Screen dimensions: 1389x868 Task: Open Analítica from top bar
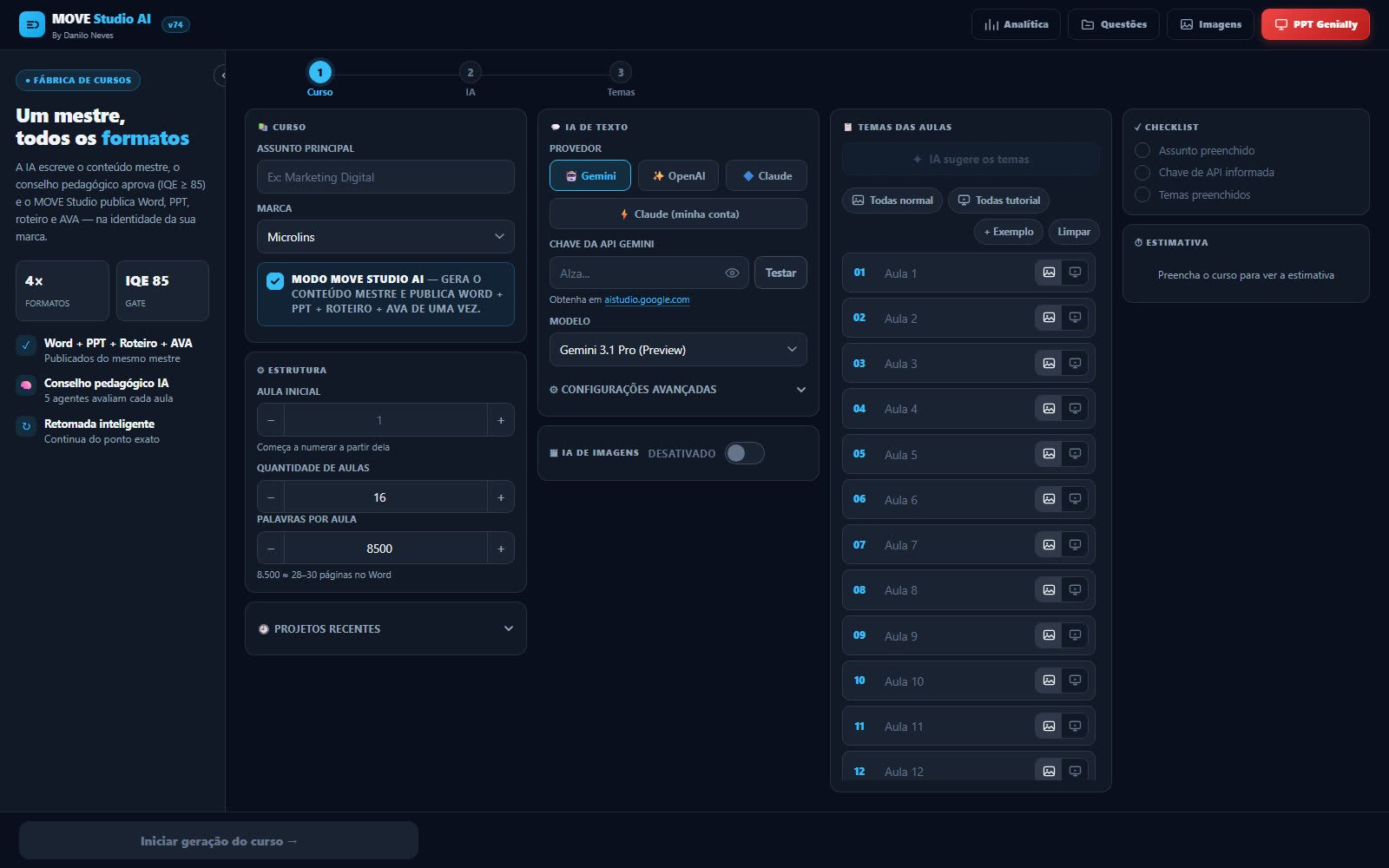1016,24
